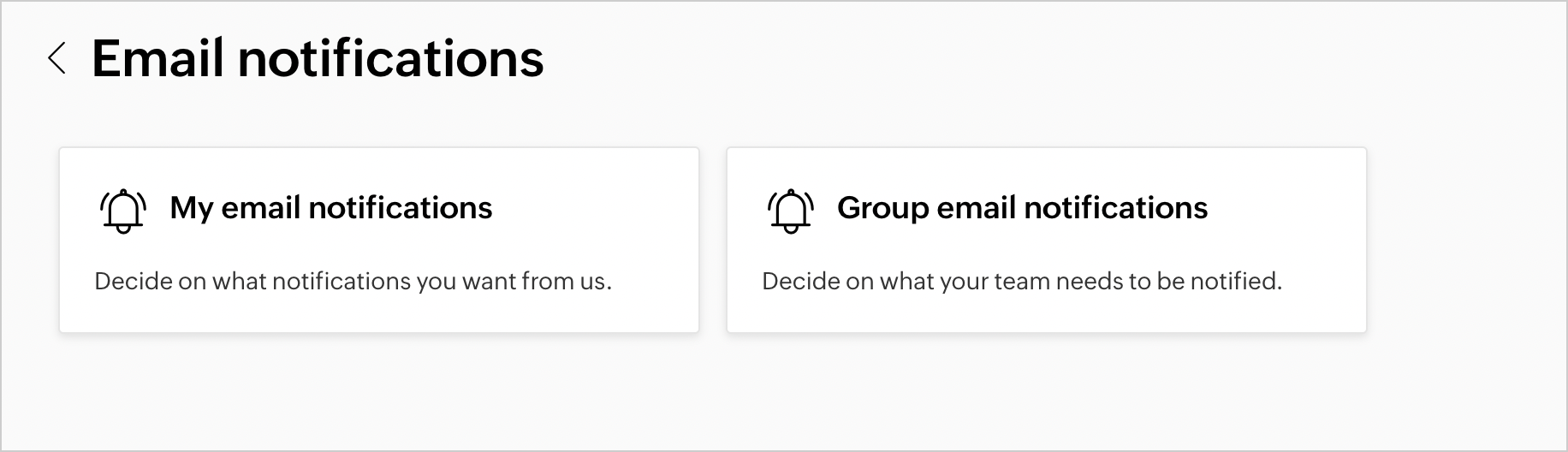The height and width of the screenshot is (452, 1568).
Task: Return to previous settings via left chevron
Action: (x=56, y=59)
